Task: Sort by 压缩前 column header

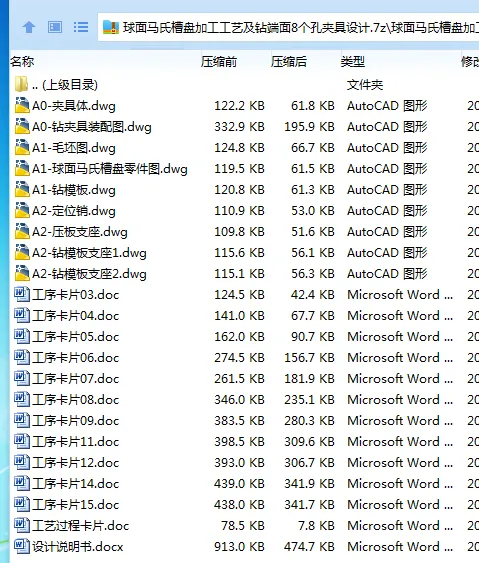Action: [x=219, y=62]
